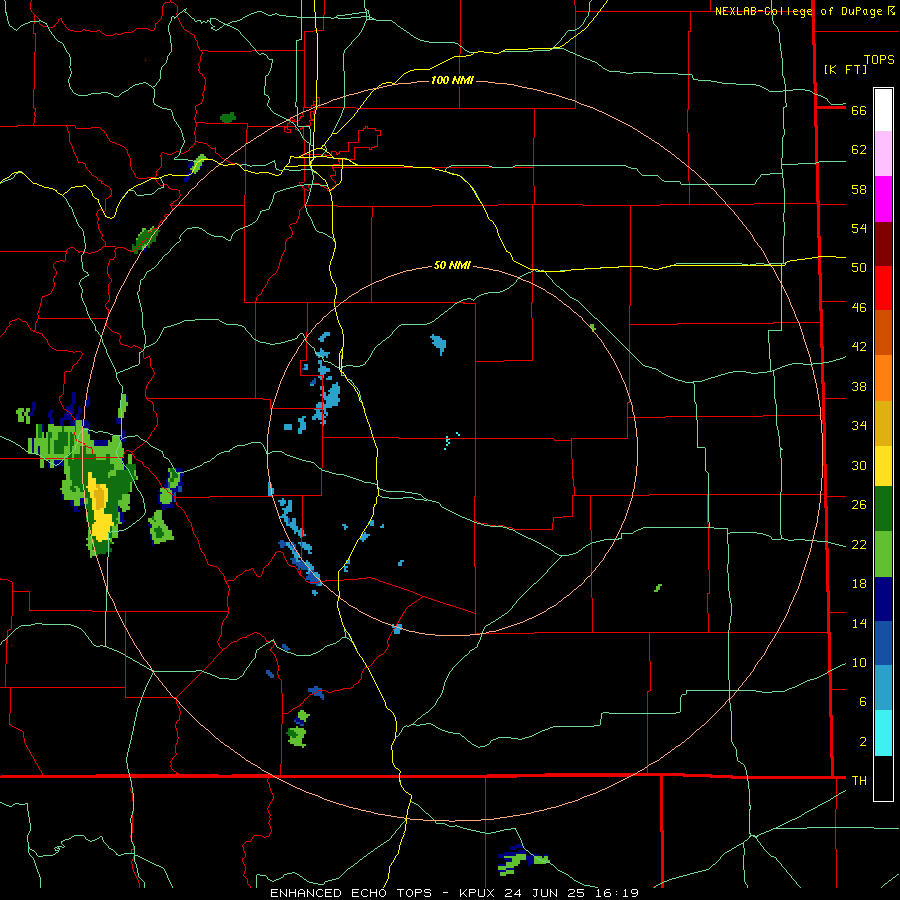The width and height of the screenshot is (900, 900).
Task: Select the light pink legend swatch
Action: click(x=883, y=153)
